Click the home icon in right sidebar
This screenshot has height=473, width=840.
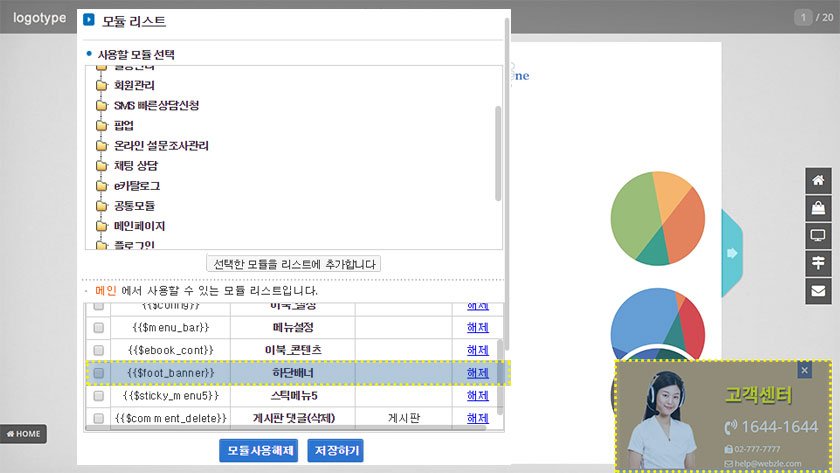click(x=819, y=181)
